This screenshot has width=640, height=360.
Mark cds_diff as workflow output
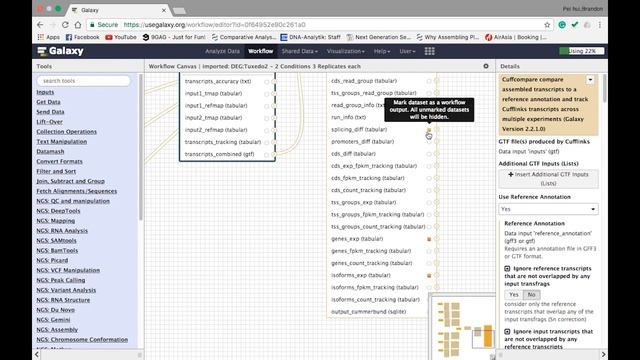point(429,154)
